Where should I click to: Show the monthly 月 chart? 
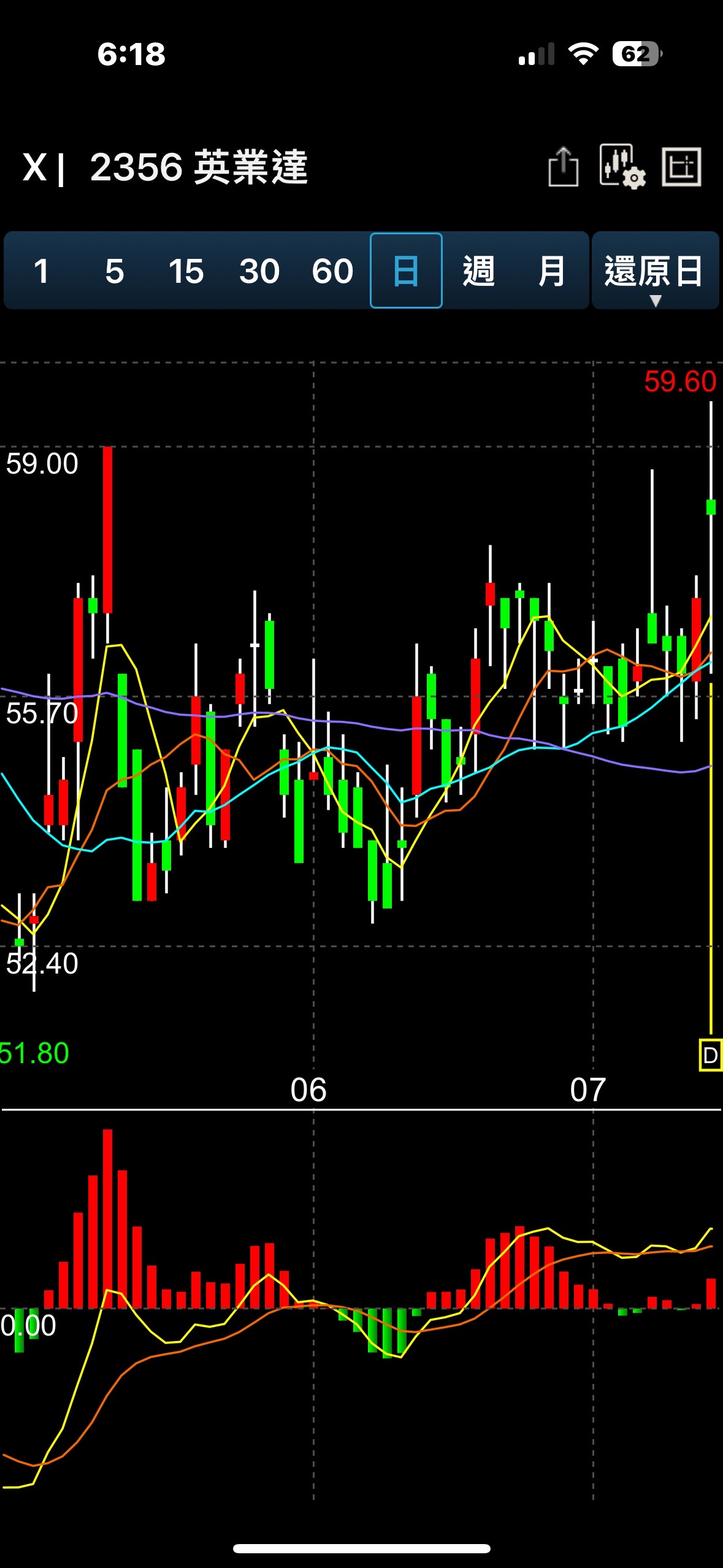pyautogui.click(x=551, y=271)
